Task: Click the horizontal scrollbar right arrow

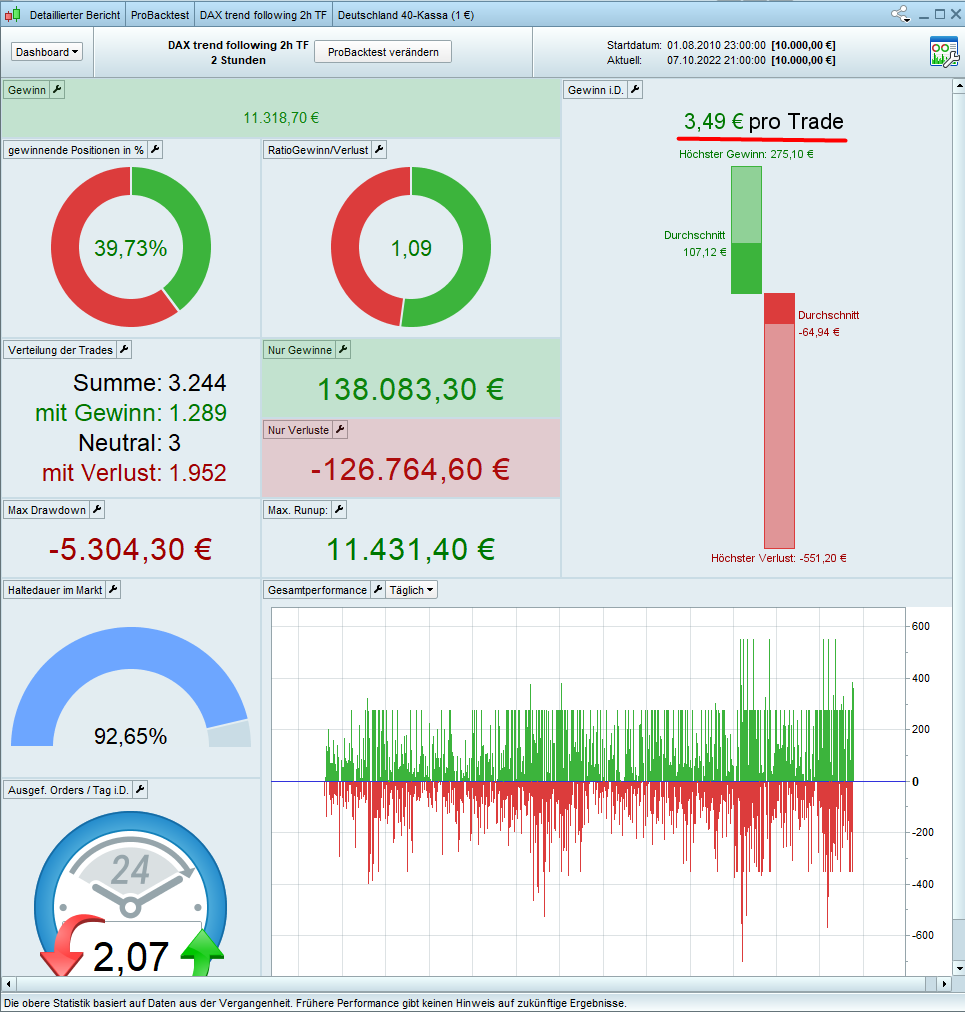Action: click(x=944, y=984)
